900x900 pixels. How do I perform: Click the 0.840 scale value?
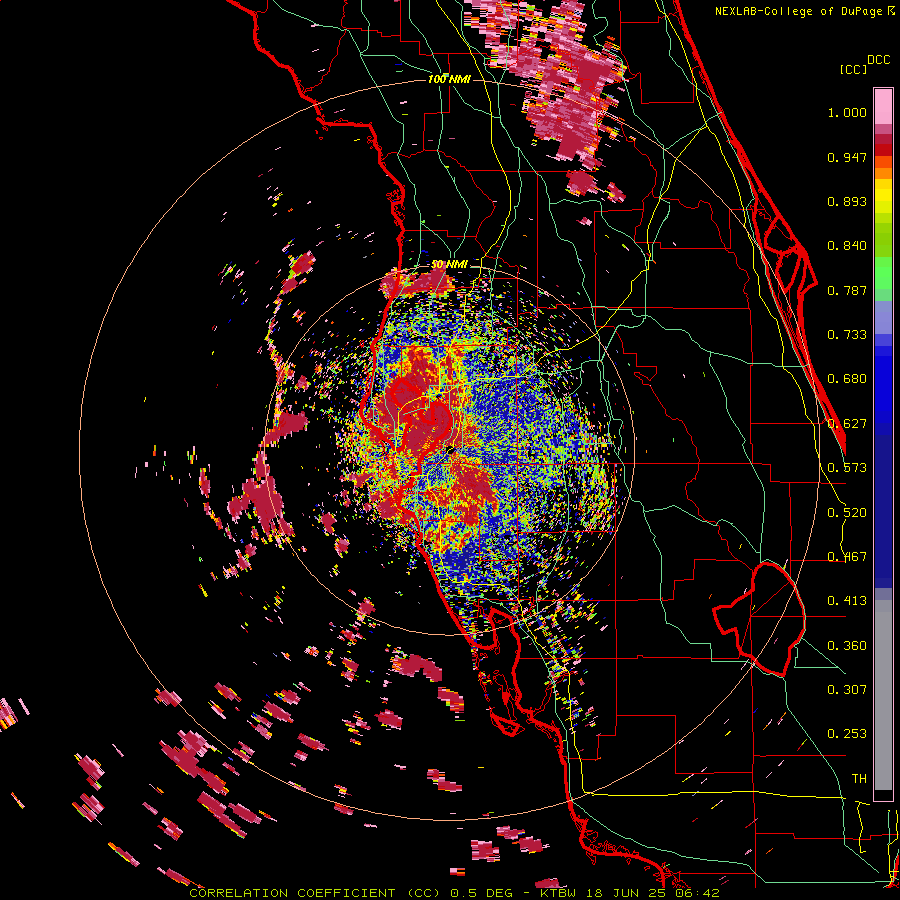point(847,246)
